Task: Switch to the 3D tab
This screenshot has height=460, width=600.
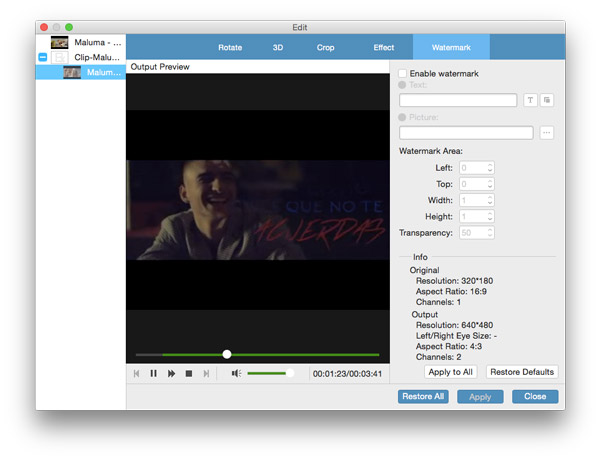Action: click(x=278, y=47)
